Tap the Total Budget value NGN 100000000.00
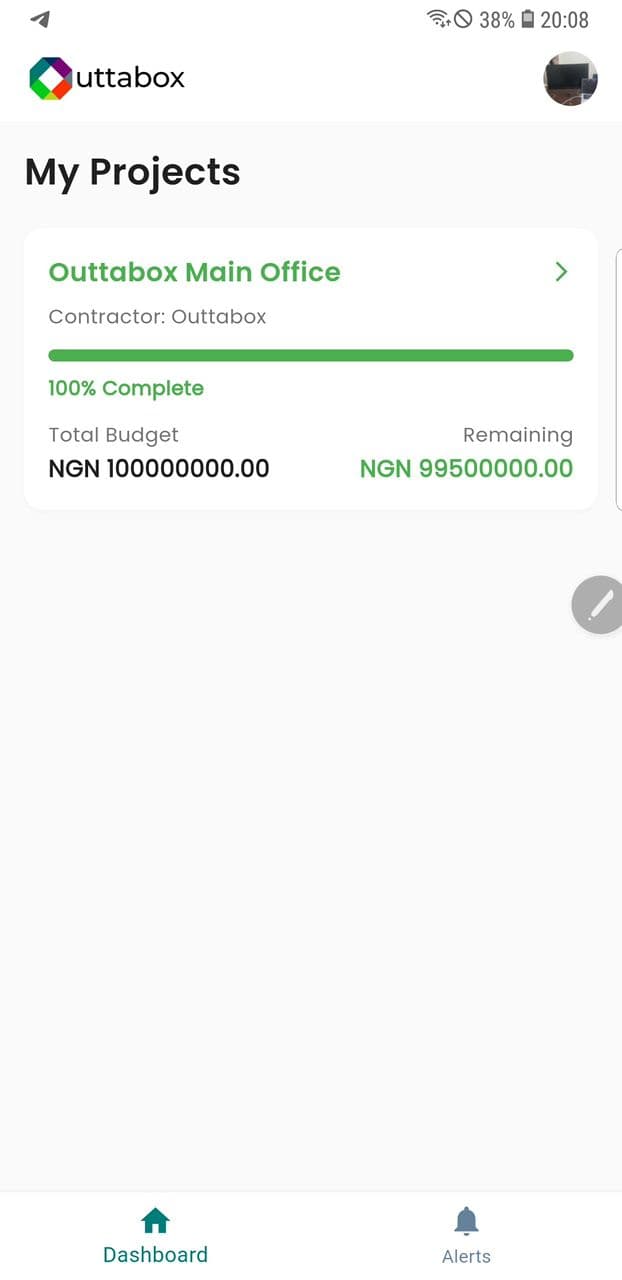 click(159, 467)
